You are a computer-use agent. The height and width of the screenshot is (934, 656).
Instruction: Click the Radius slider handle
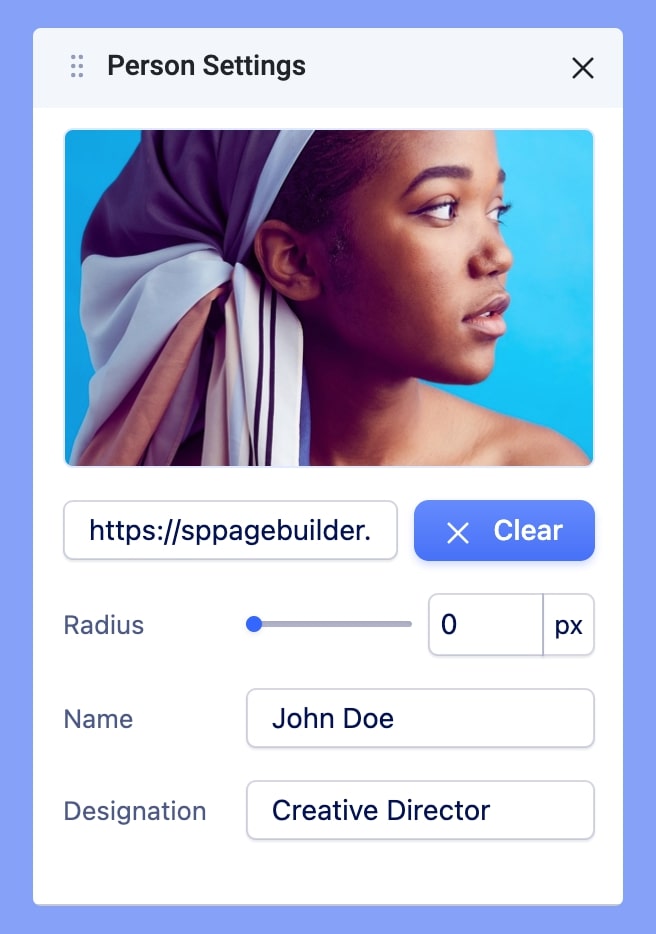254,624
